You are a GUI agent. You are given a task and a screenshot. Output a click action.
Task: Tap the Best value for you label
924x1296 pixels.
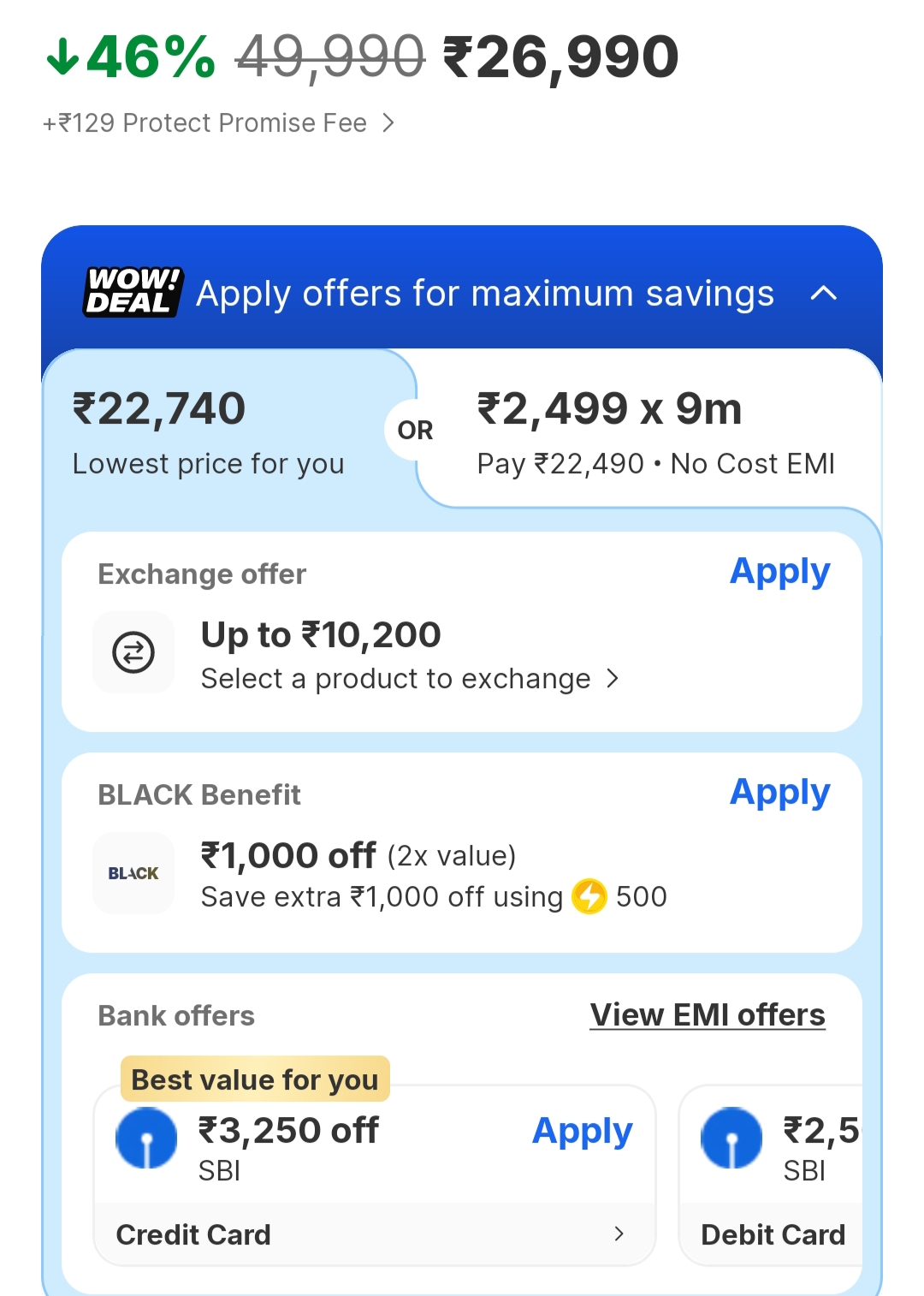pos(255,1079)
